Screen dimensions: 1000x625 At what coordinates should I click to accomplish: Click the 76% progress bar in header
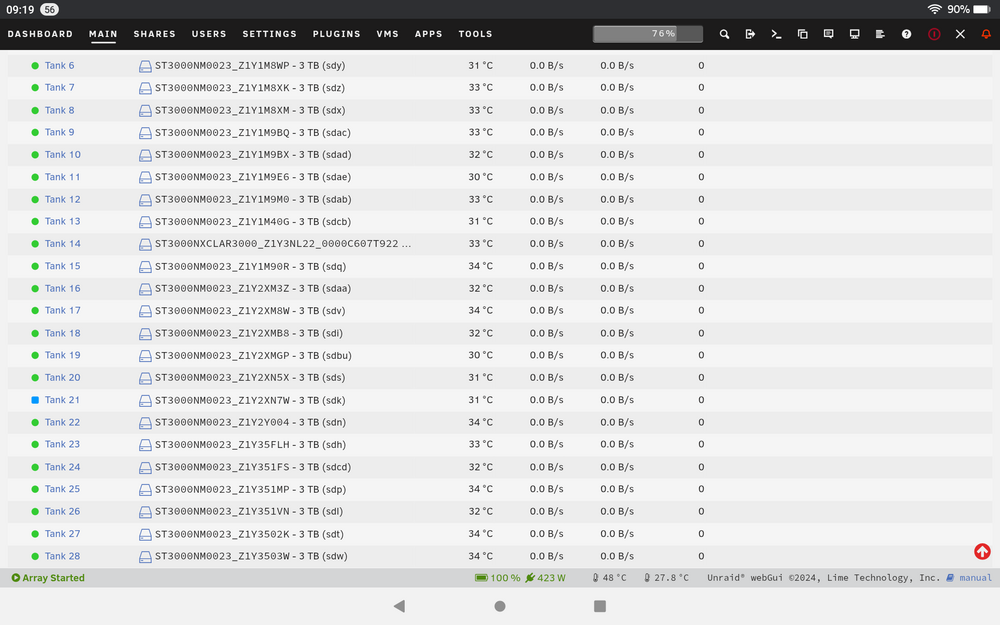tap(648, 34)
